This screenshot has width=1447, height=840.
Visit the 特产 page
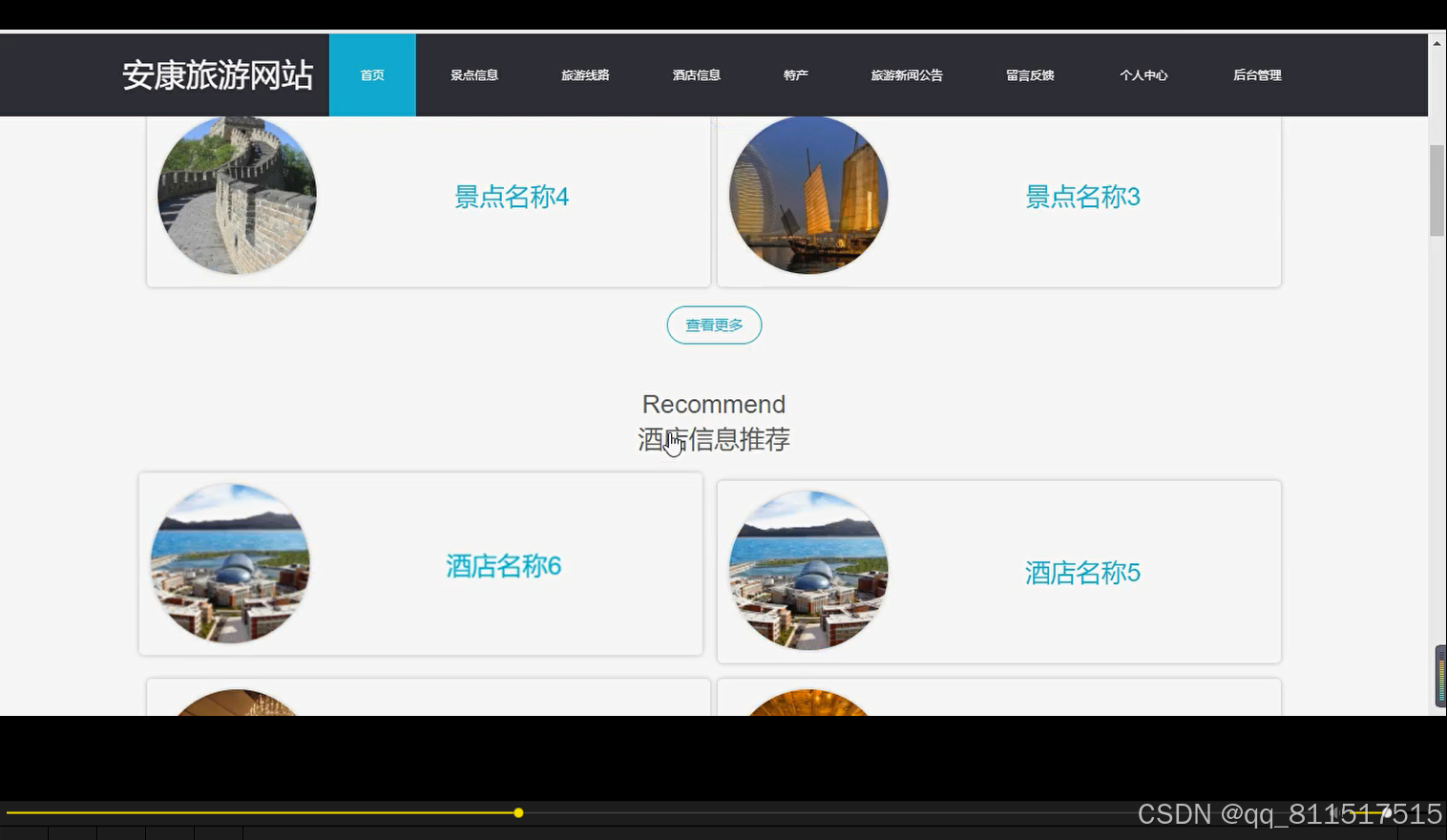[795, 74]
